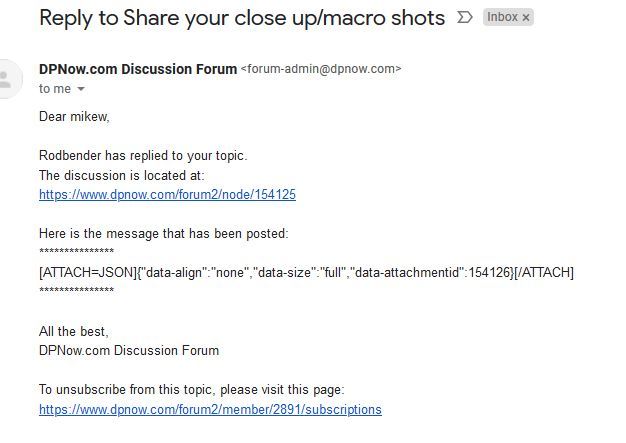The height and width of the screenshot is (443, 626).
Task: Click the email subject "Reply to Share your close up/macro shots"
Action: tap(241, 18)
